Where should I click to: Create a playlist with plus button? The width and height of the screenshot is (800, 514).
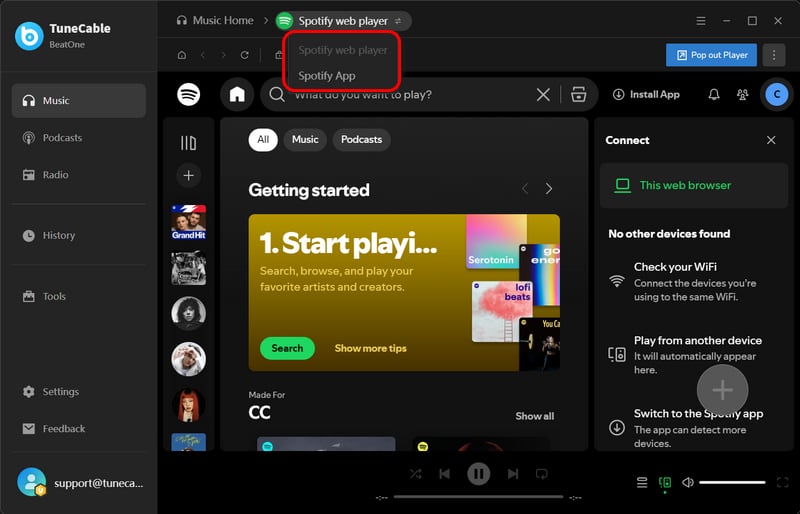188,176
